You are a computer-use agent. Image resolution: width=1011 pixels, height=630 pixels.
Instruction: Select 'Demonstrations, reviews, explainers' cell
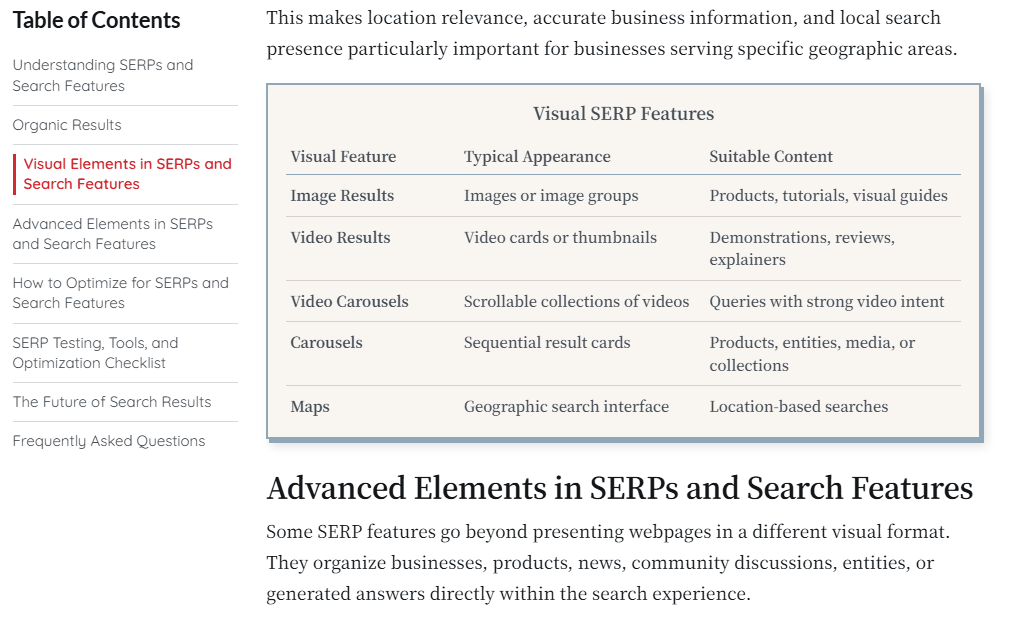click(802, 249)
